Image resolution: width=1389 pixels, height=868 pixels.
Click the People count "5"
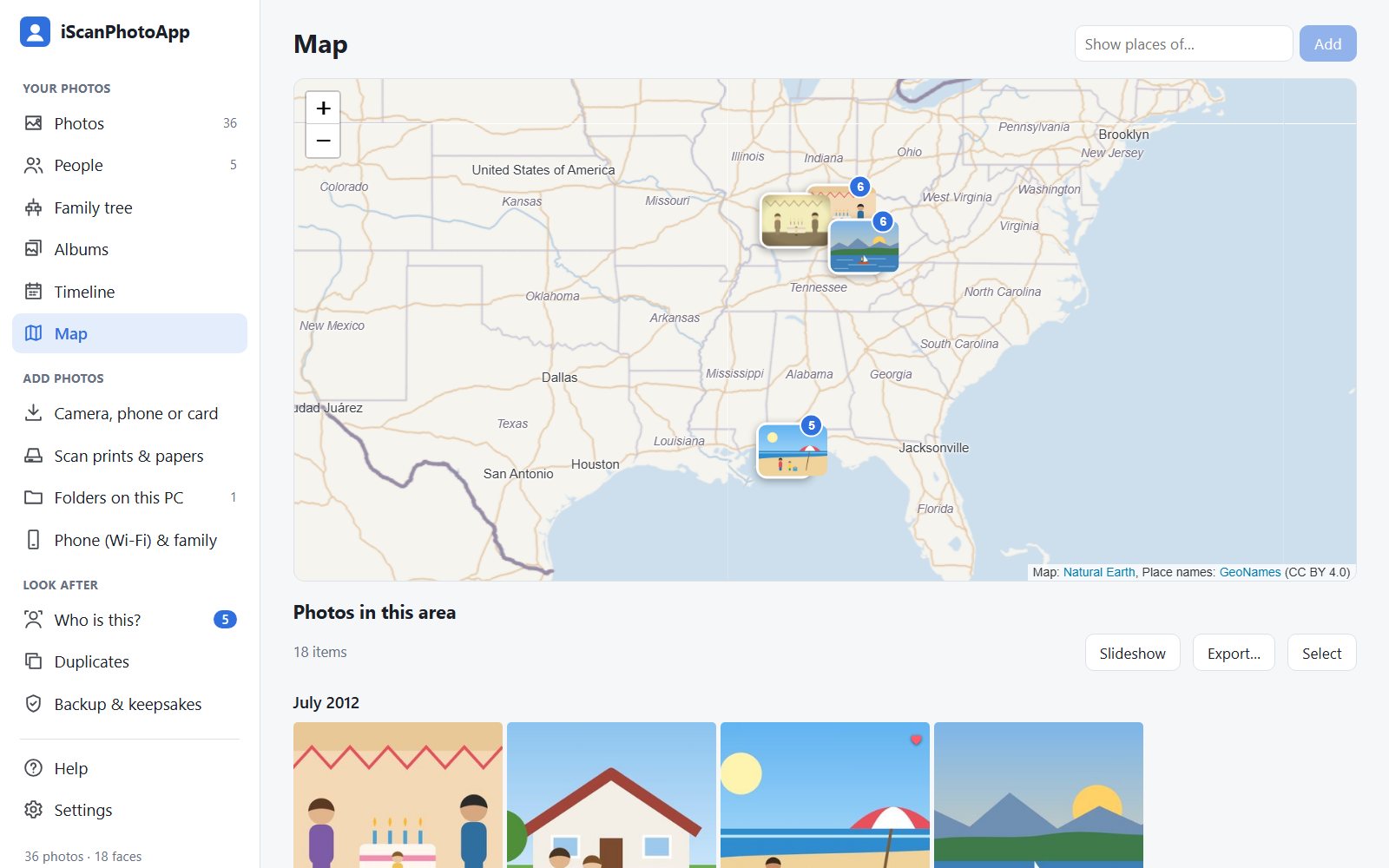coord(233,165)
